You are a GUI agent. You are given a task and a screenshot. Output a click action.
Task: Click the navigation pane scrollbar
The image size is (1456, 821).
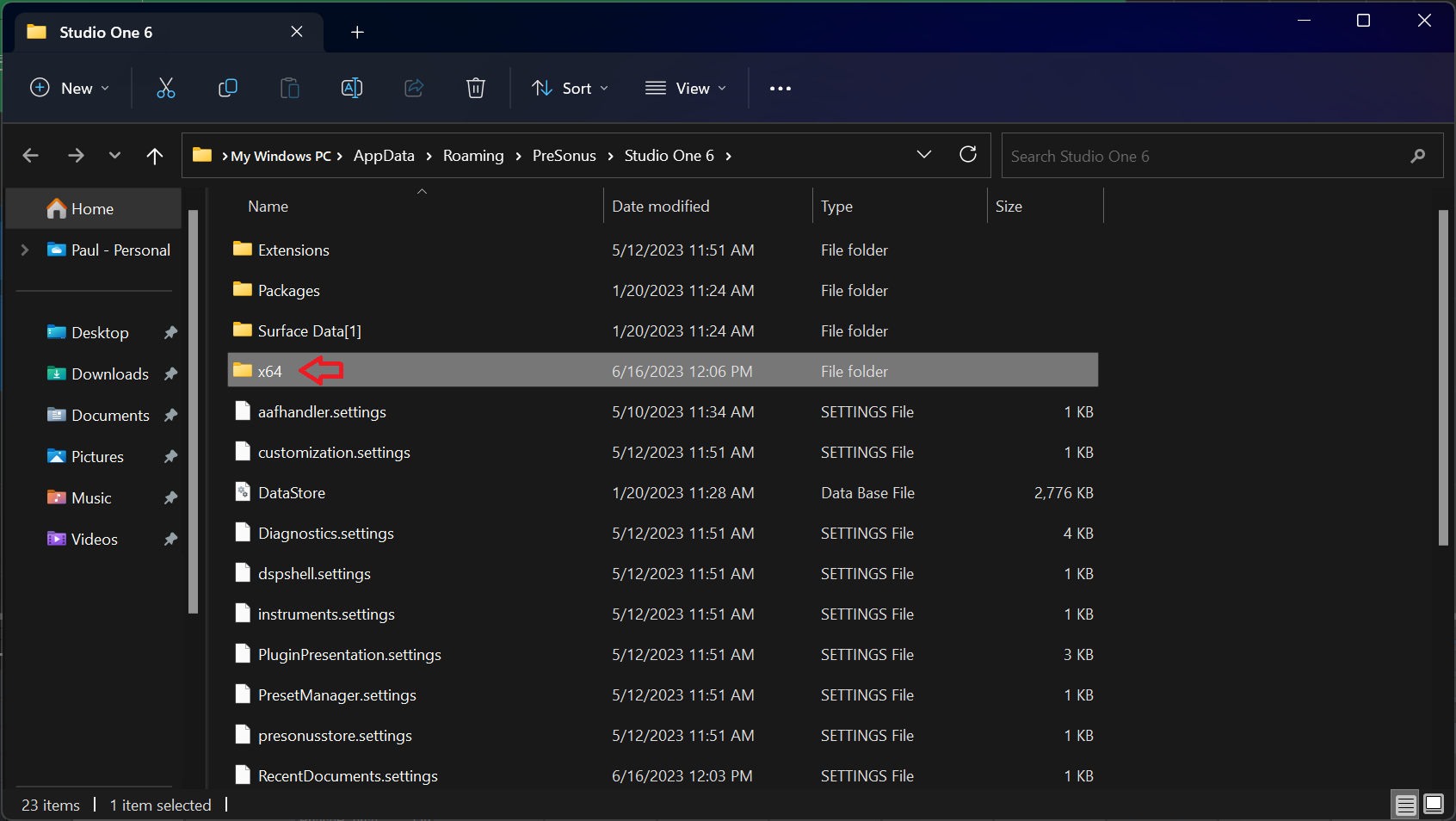pos(193,411)
